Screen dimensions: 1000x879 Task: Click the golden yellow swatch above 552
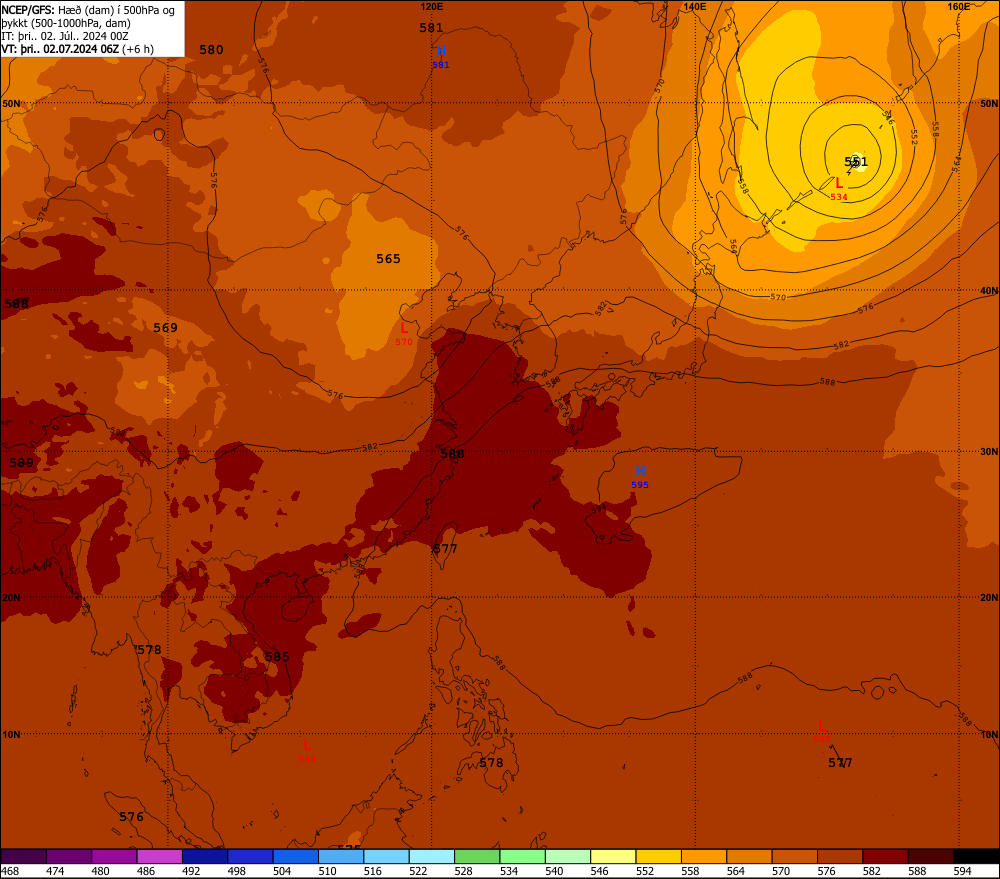pyautogui.click(x=658, y=857)
